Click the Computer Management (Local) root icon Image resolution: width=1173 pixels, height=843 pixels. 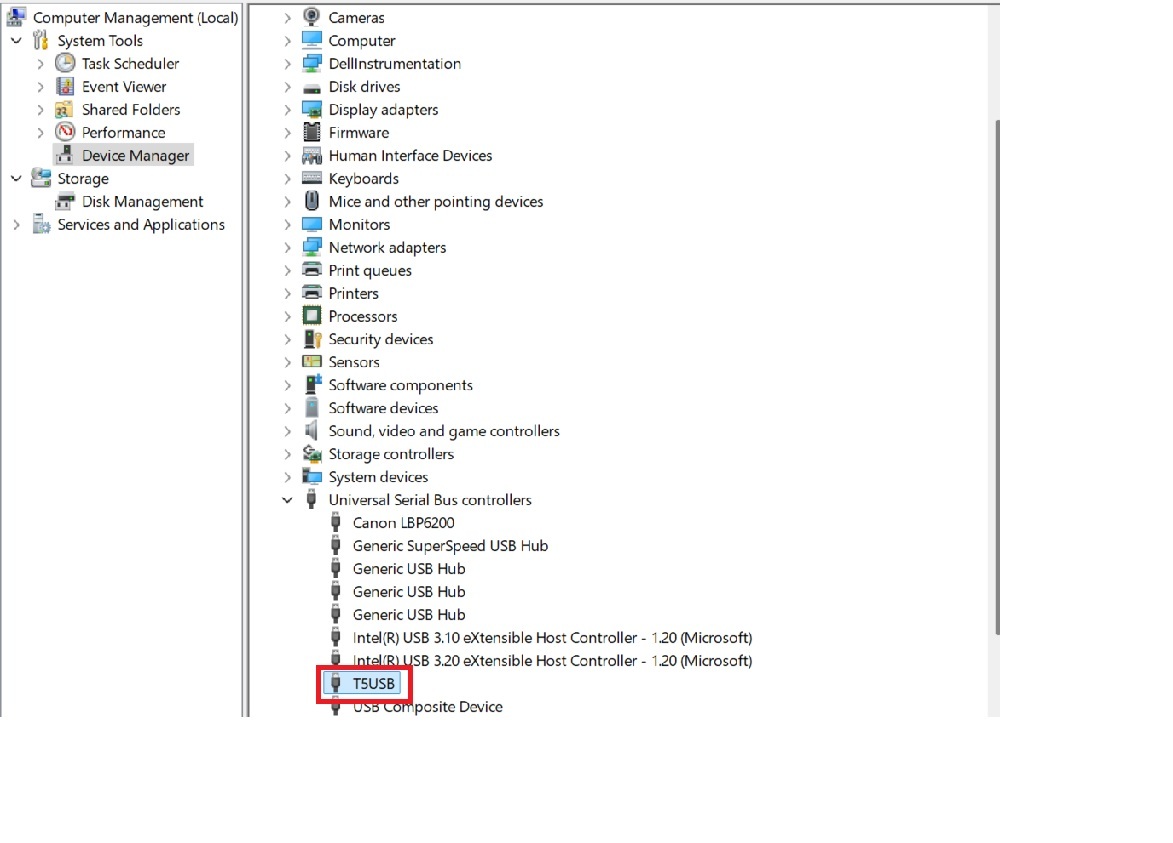pyautogui.click(x=15, y=17)
